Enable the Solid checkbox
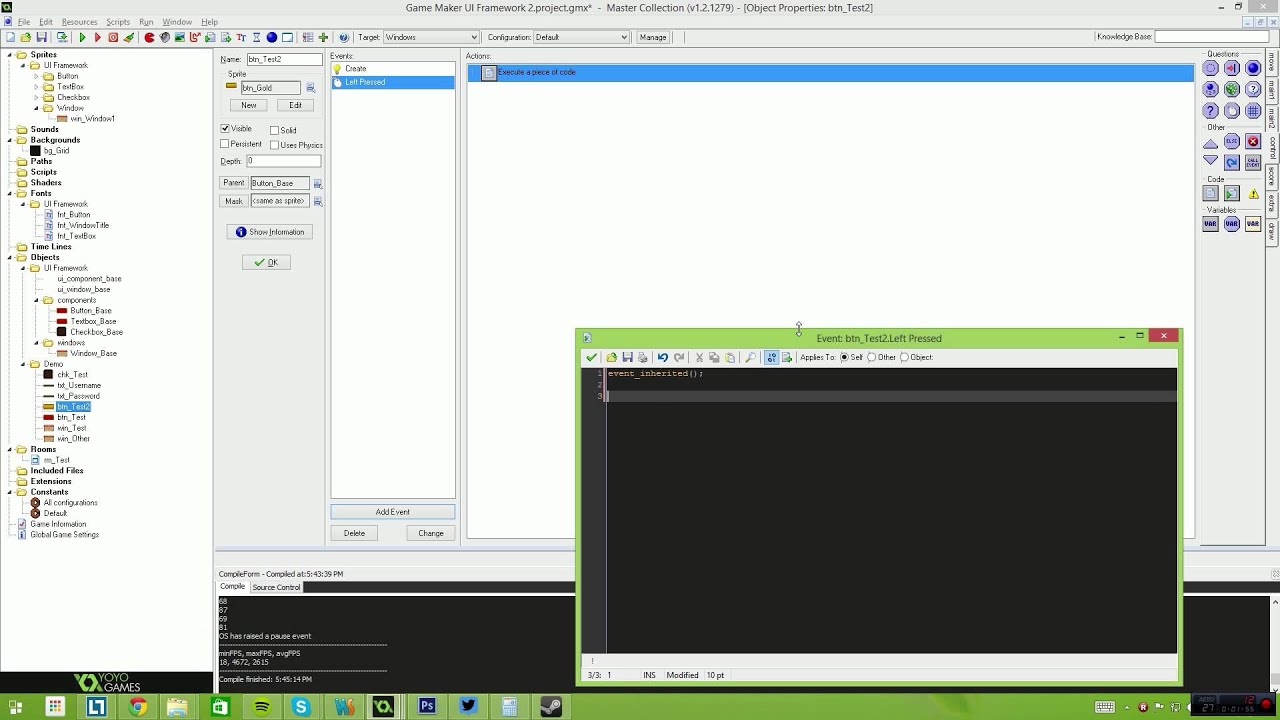This screenshot has width=1280, height=720. point(274,130)
